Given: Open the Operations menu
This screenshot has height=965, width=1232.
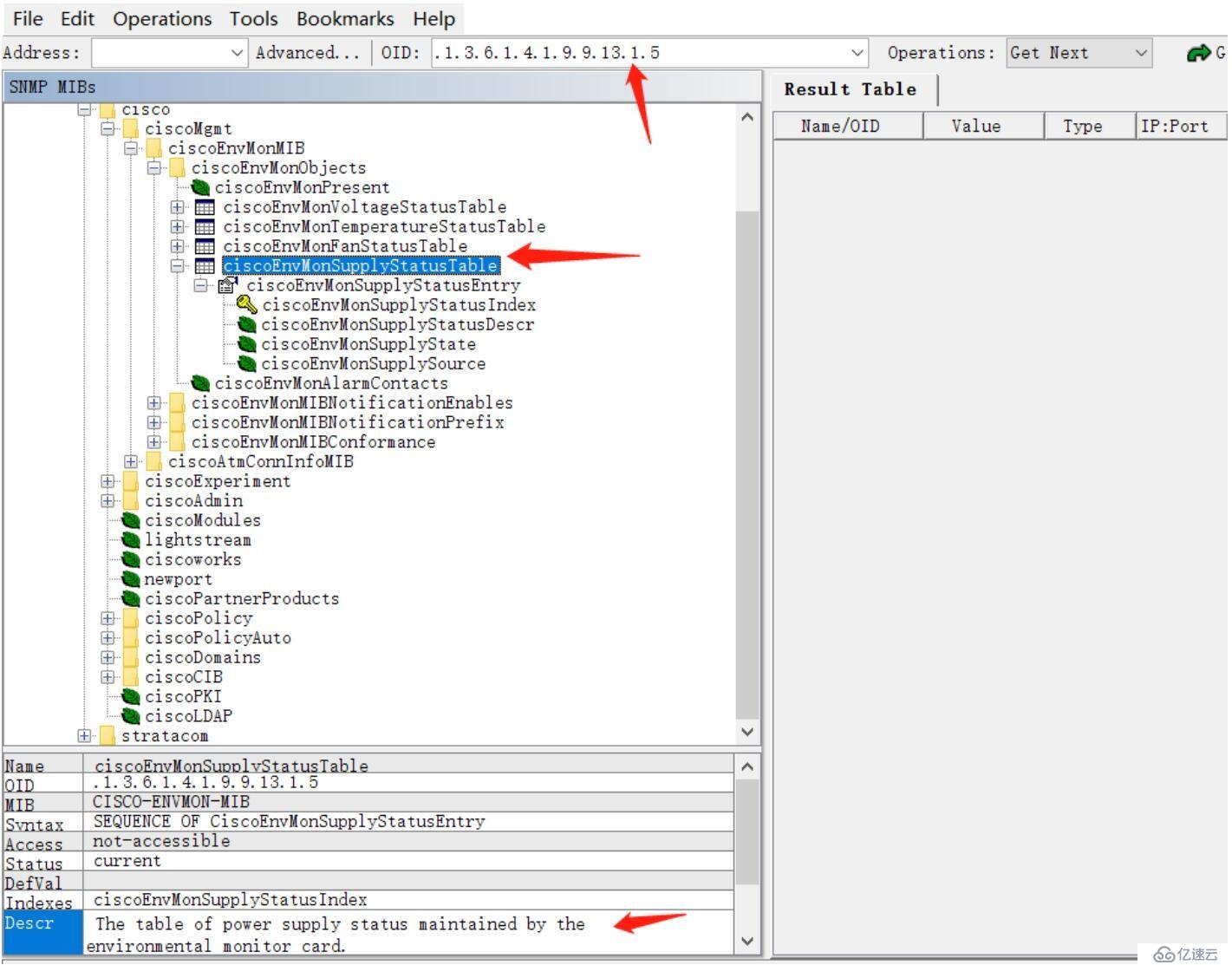Looking at the screenshot, I should [162, 18].
